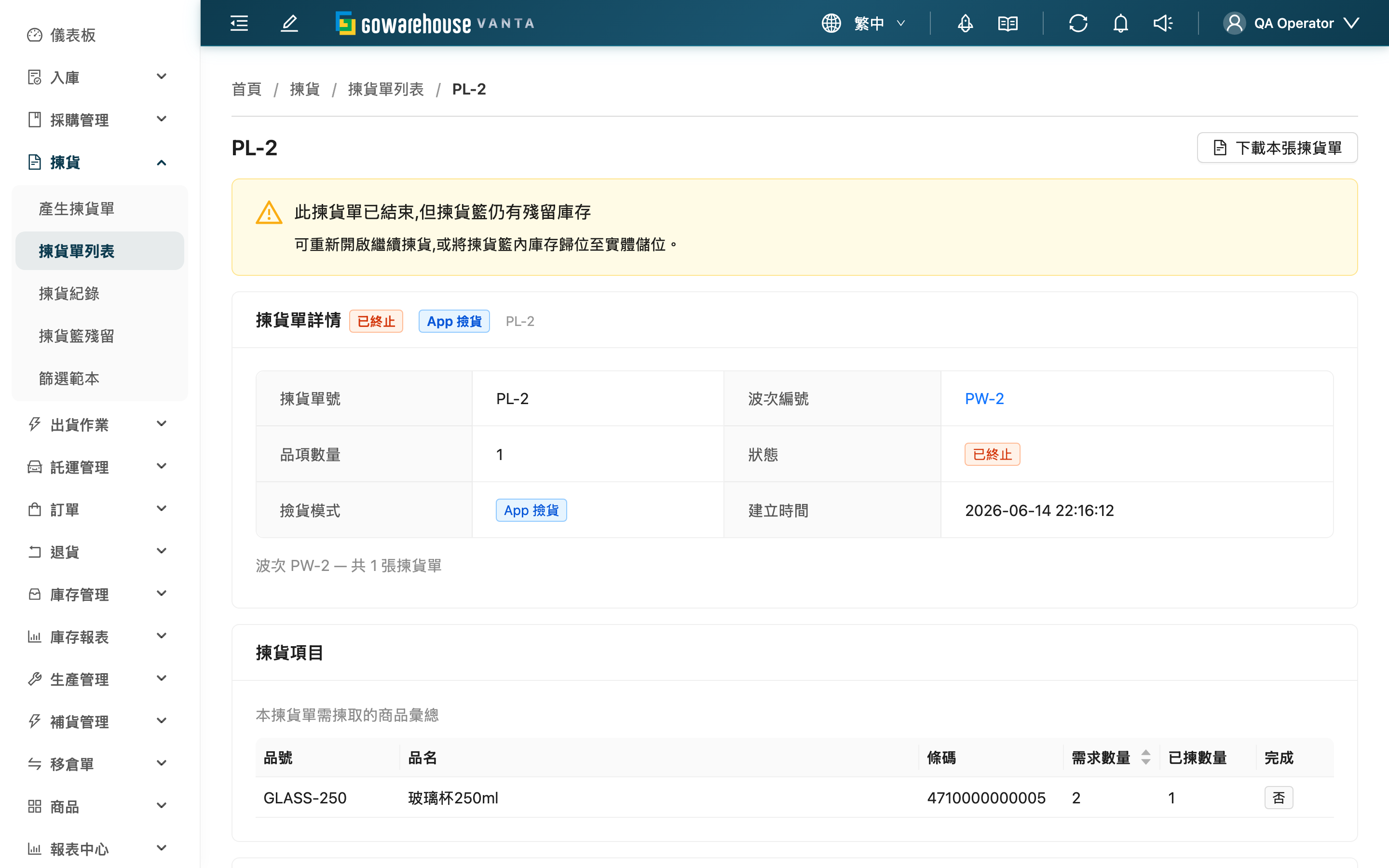Open the bell notifications icon
This screenshot has width=1389, height=868.
point(1121,24)
